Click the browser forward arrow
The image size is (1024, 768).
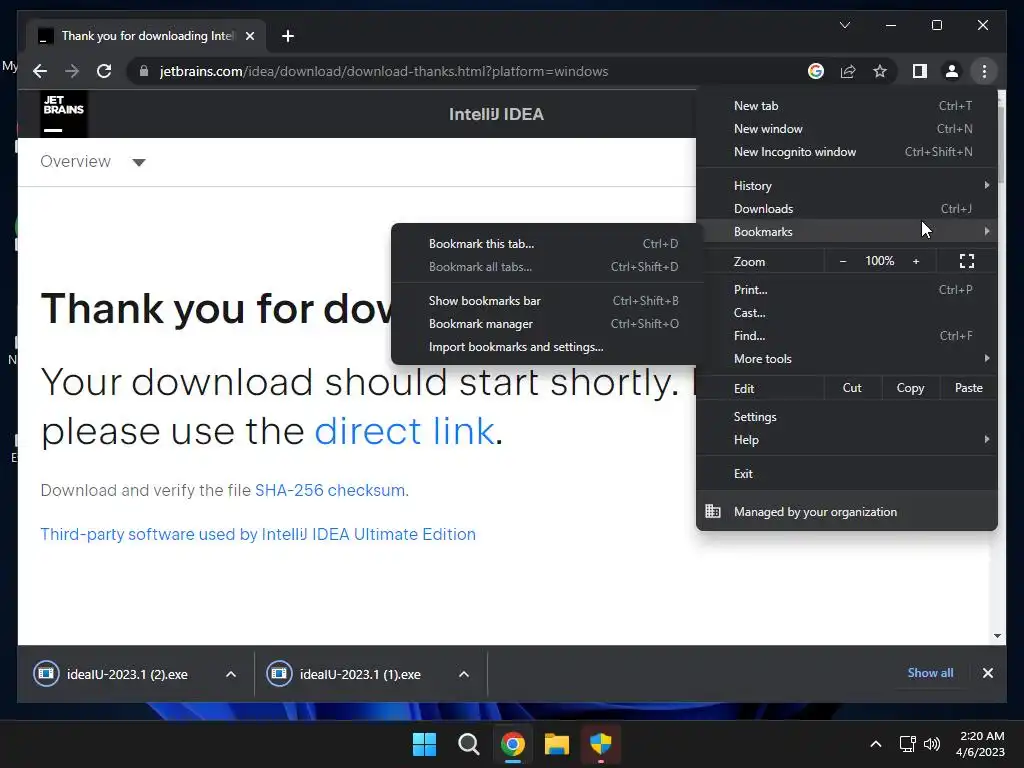(x=72, y=71)
